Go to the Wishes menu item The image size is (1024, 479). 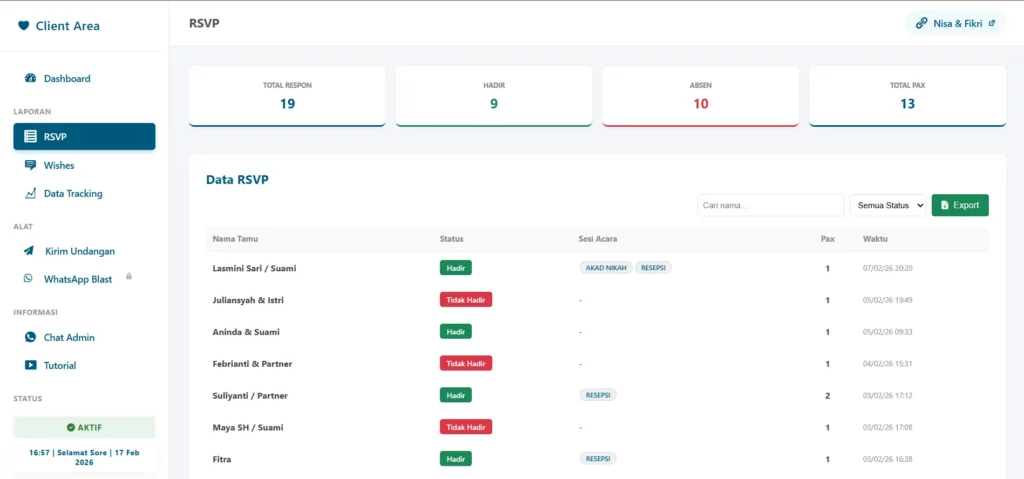(x=84, y=165)
